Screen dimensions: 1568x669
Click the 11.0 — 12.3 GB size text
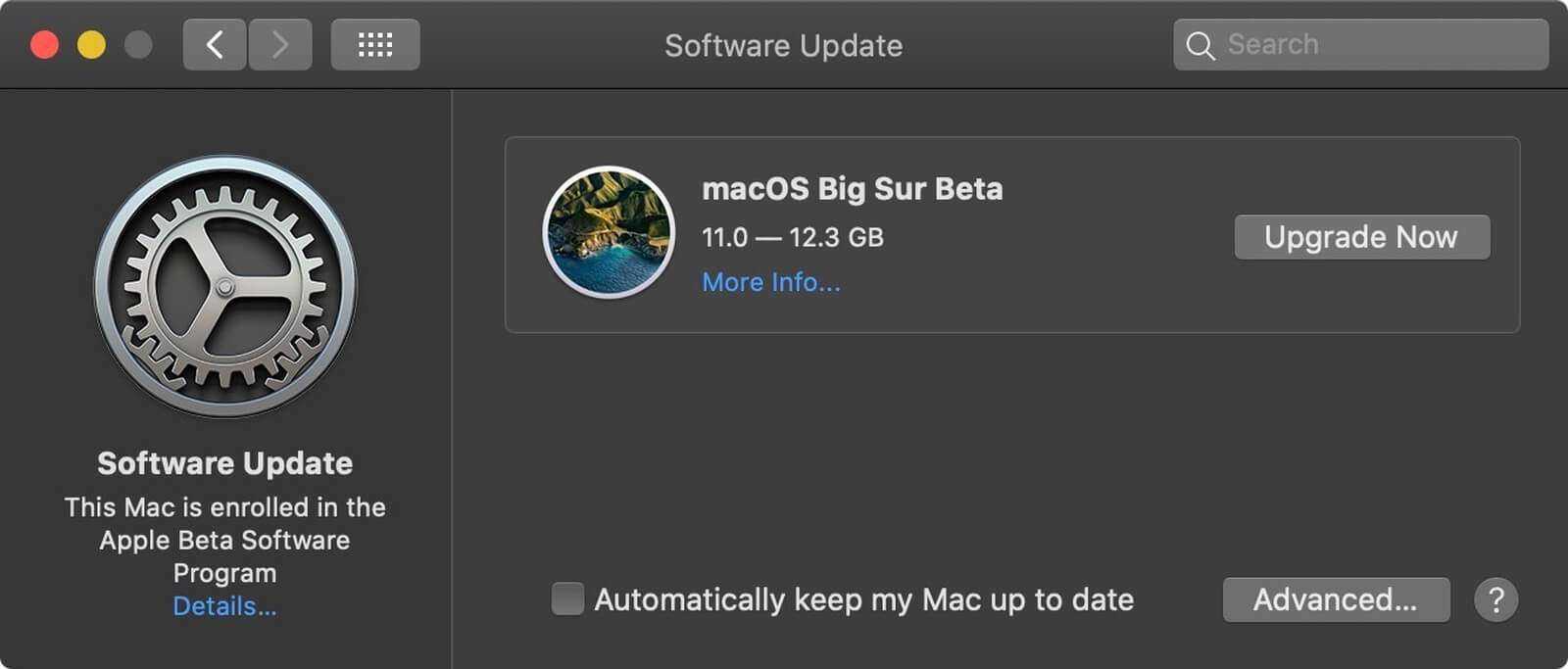coord(792,237)
